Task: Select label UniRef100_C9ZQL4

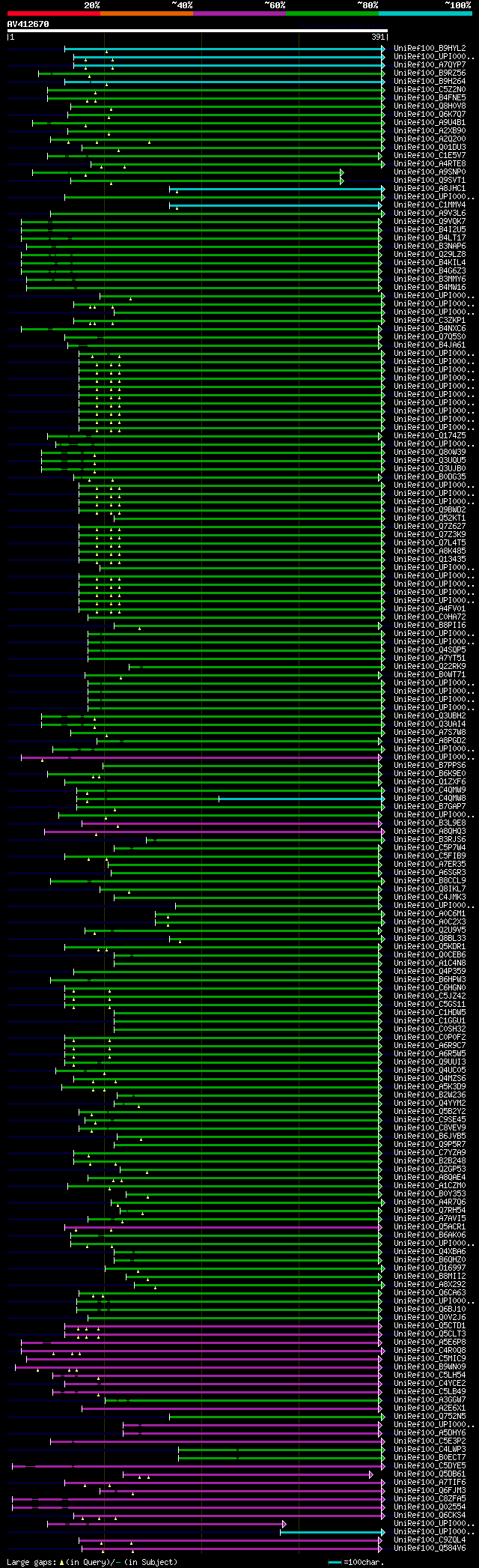Action: (430, 1540)
